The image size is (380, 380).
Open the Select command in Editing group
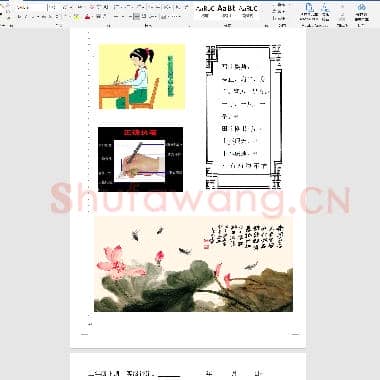pyautogui.click(x=279, y=18)
